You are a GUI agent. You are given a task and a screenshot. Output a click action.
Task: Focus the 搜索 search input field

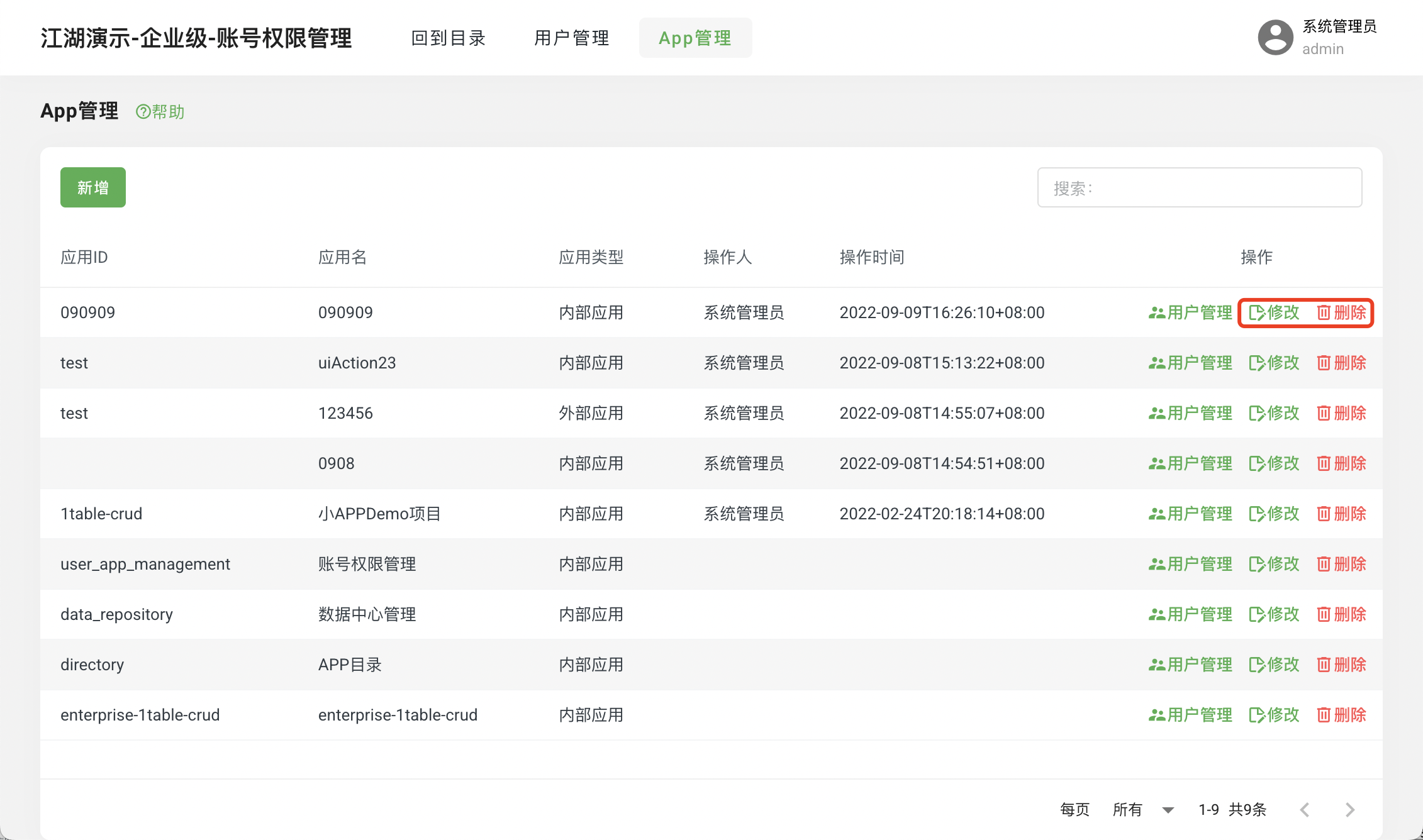pos(1199,187)
